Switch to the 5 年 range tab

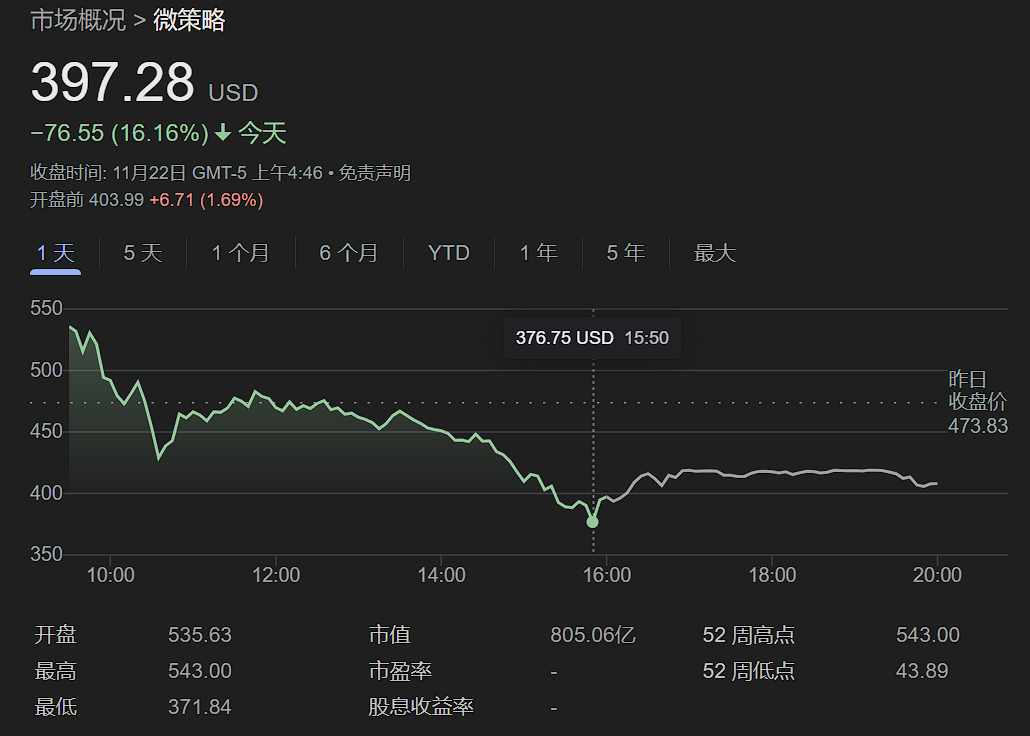pyautogui.click(x=625, y=252)
